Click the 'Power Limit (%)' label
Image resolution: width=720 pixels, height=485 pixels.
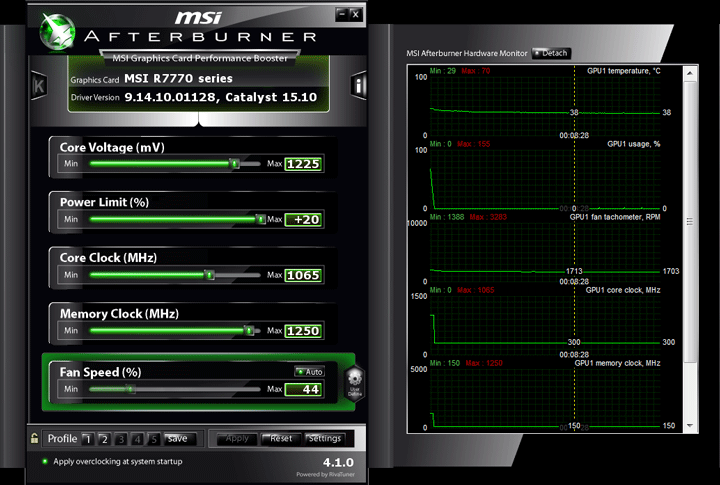tap(104, 203)
